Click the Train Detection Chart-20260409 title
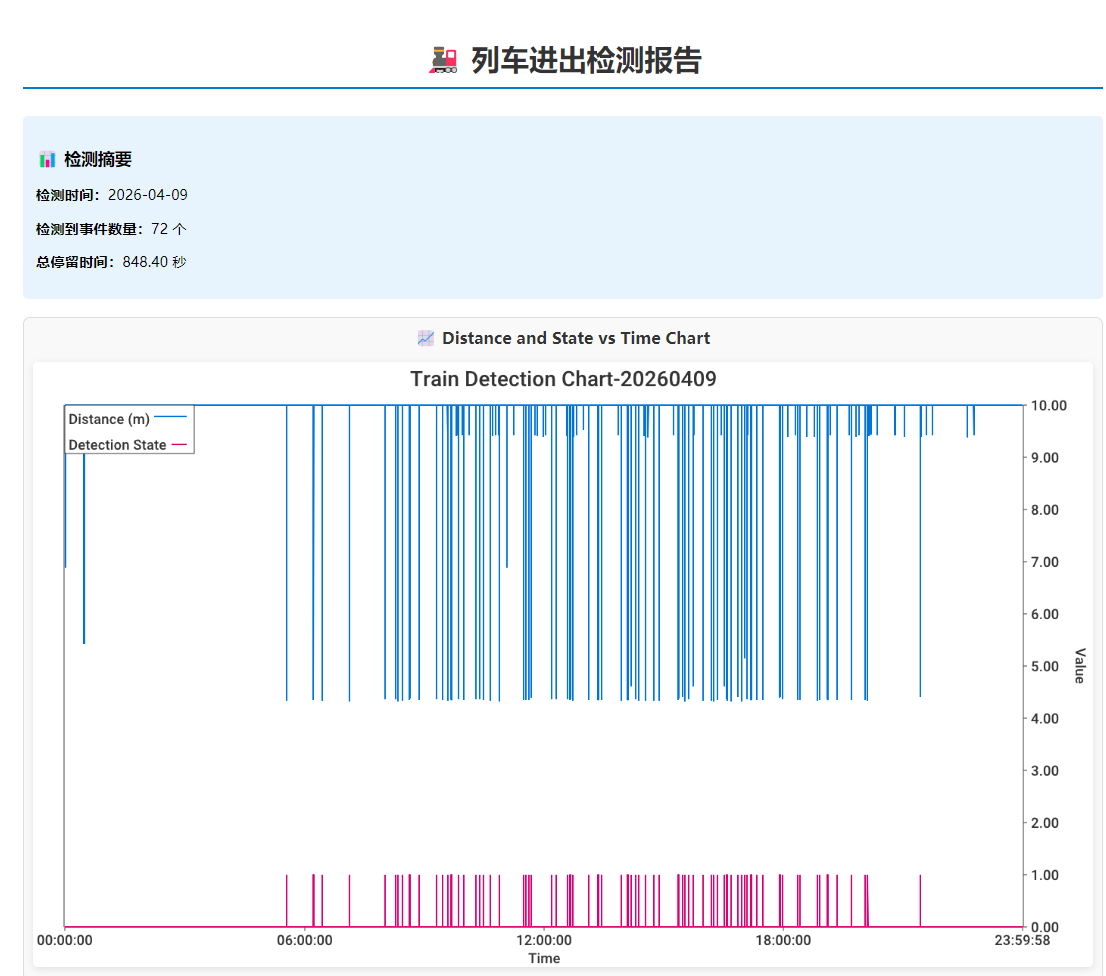The height and width of the screenshot is (976, 1106). point(563,379)
